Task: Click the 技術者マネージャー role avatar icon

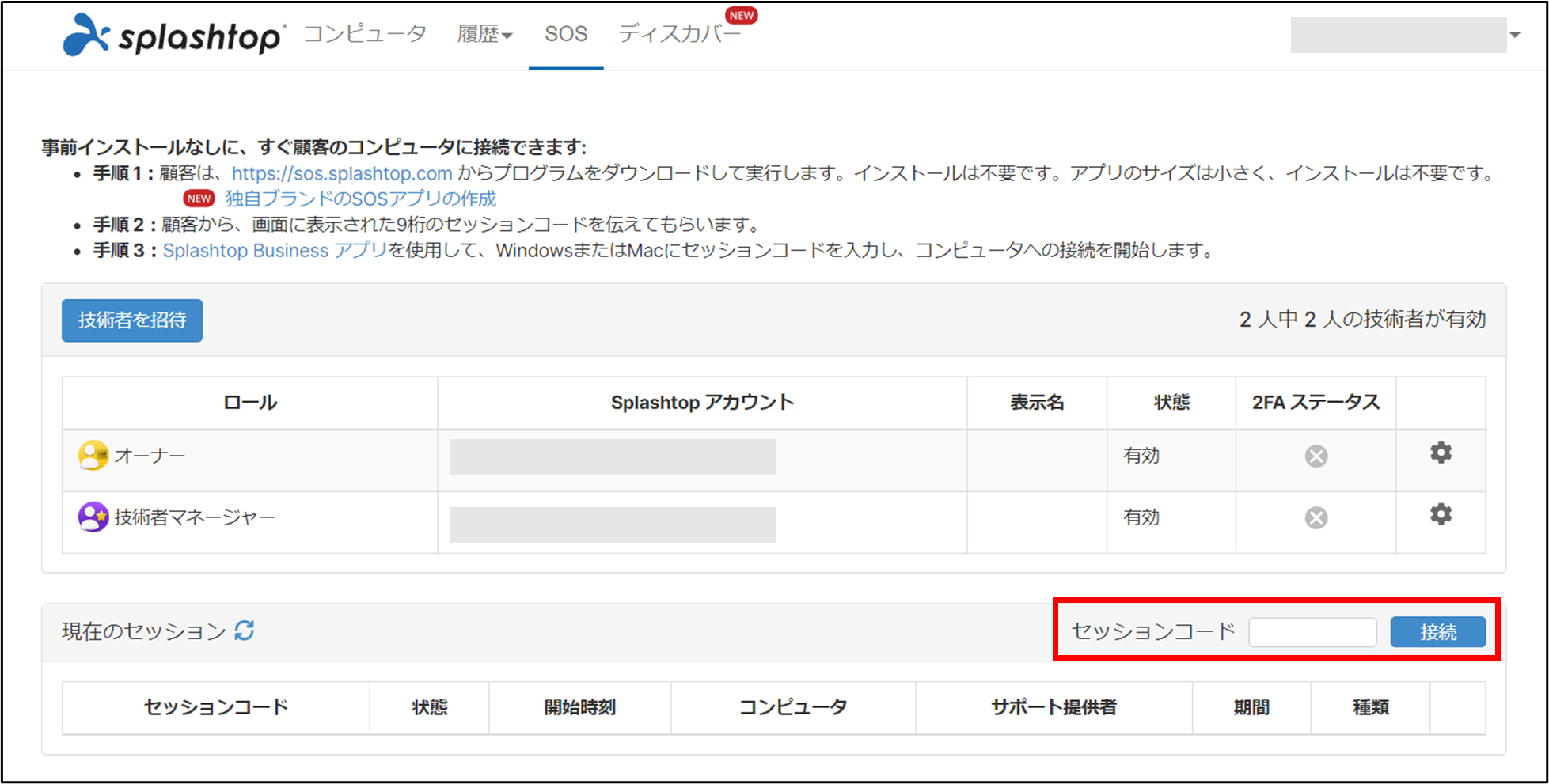Action: pos(93,517)
